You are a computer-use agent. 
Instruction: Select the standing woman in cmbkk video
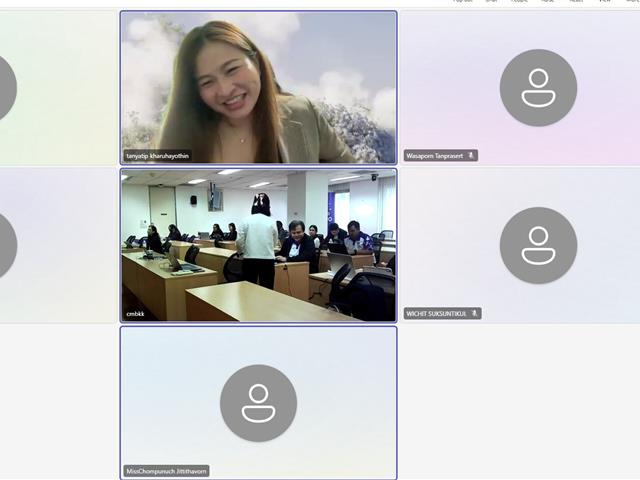(x=261, y=240)
